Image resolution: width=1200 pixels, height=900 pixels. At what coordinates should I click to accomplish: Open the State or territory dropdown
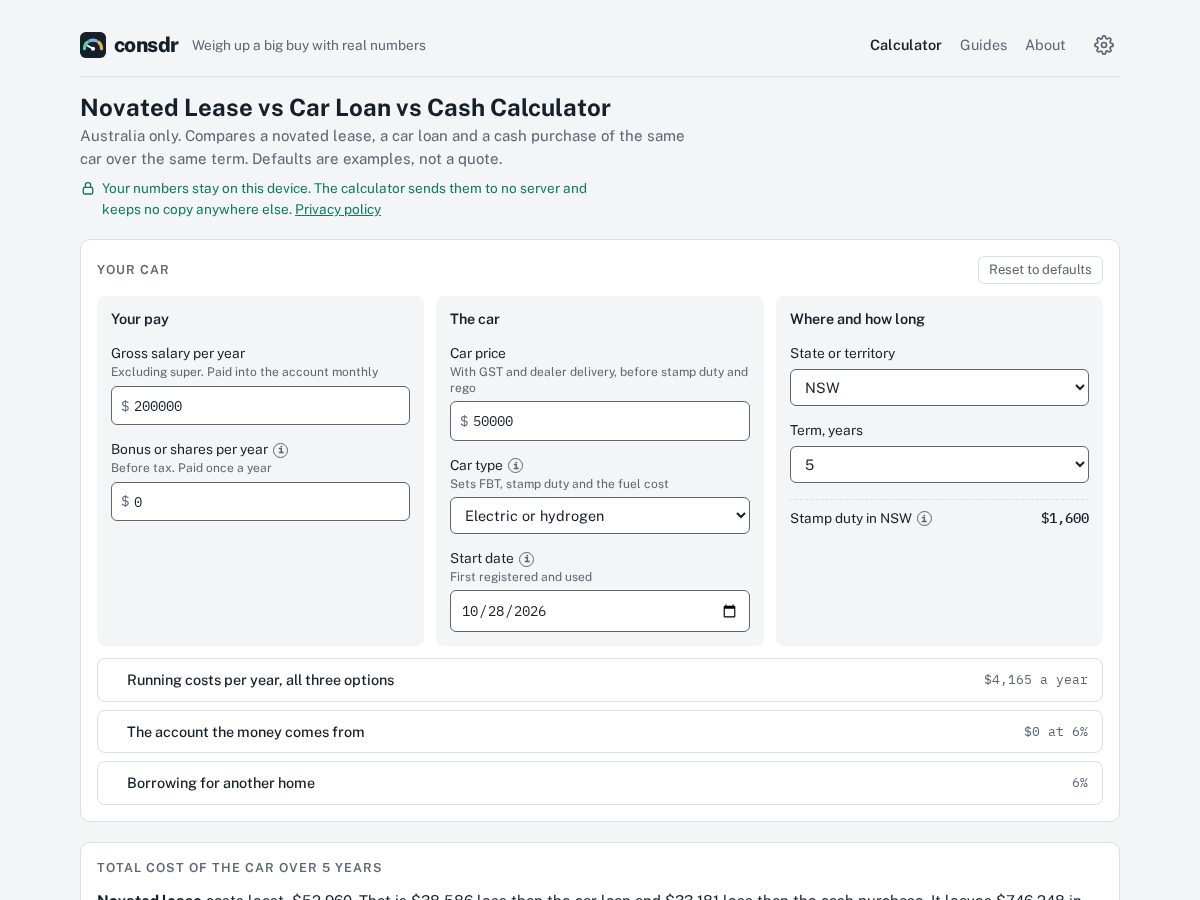point(939,388)
